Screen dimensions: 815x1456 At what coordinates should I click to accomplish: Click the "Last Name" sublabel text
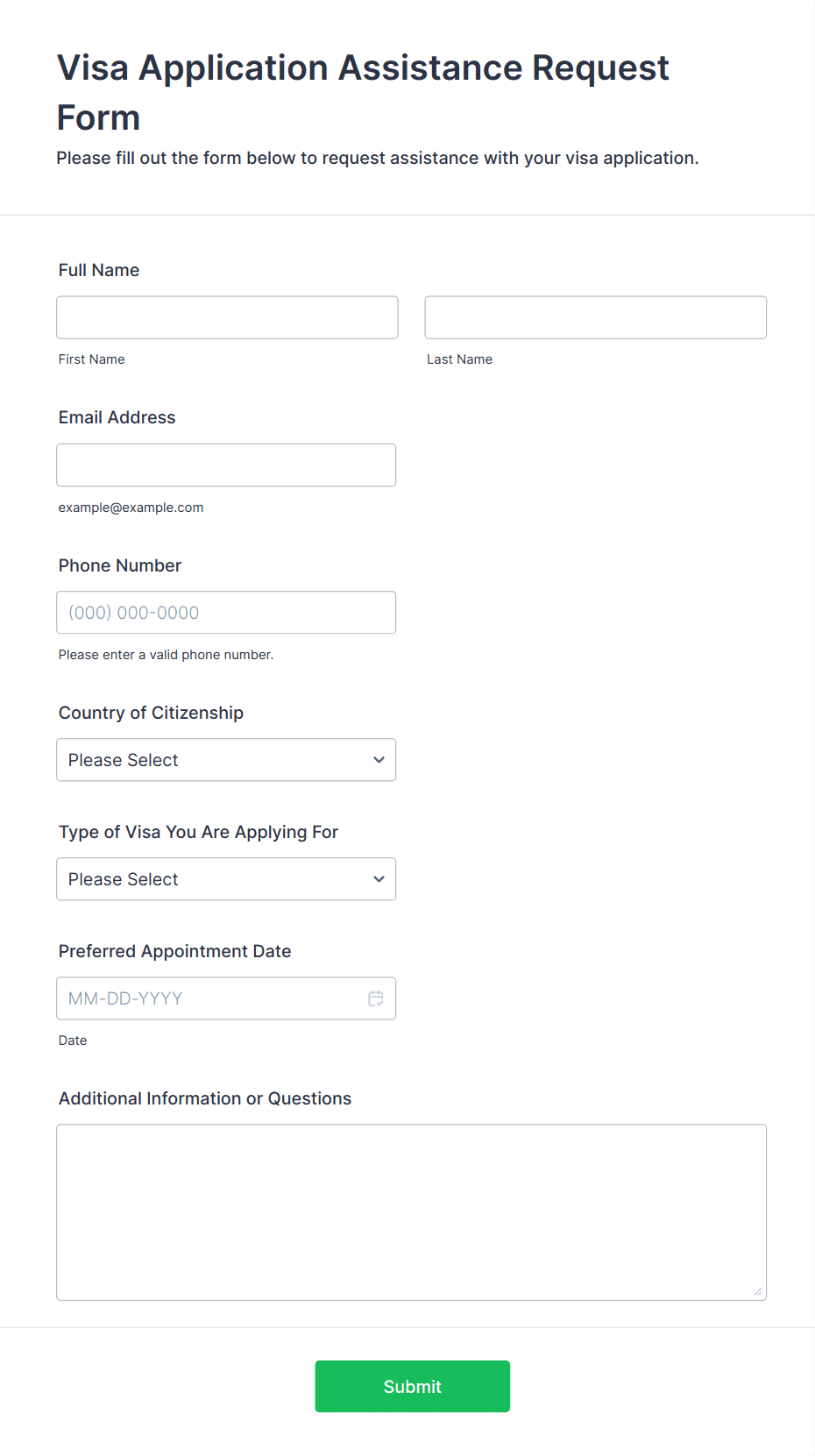click(459, 359)
